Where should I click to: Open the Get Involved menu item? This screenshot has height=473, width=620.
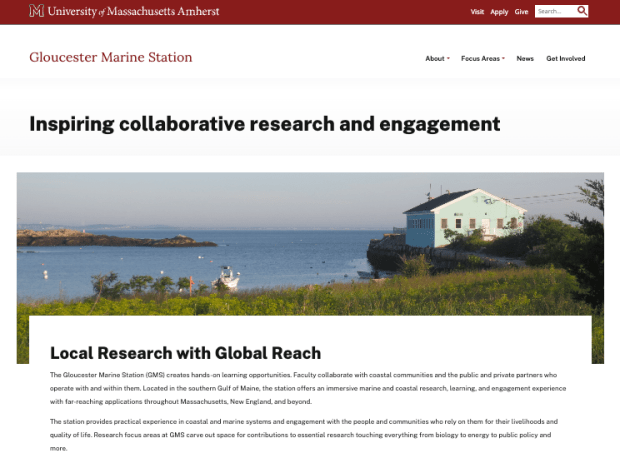(x=565, y=59)
